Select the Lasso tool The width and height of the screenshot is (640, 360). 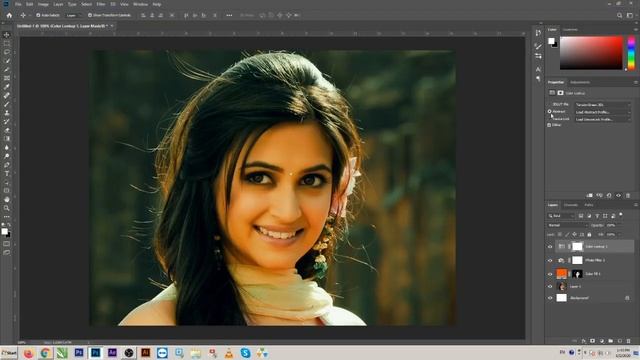point(7,52)
